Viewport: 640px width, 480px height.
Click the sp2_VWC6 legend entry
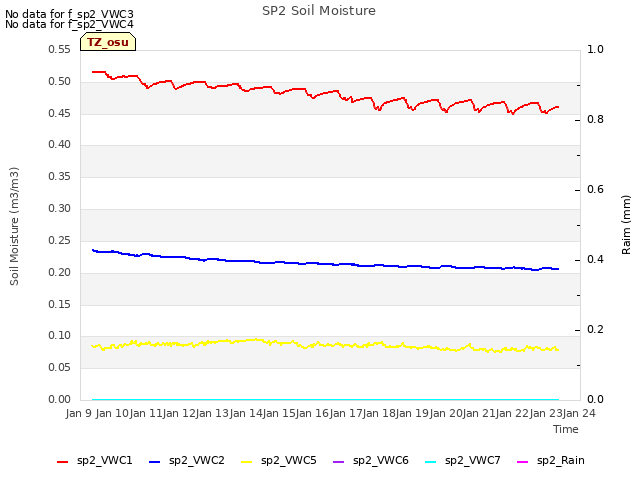click(x=371, y=461)
